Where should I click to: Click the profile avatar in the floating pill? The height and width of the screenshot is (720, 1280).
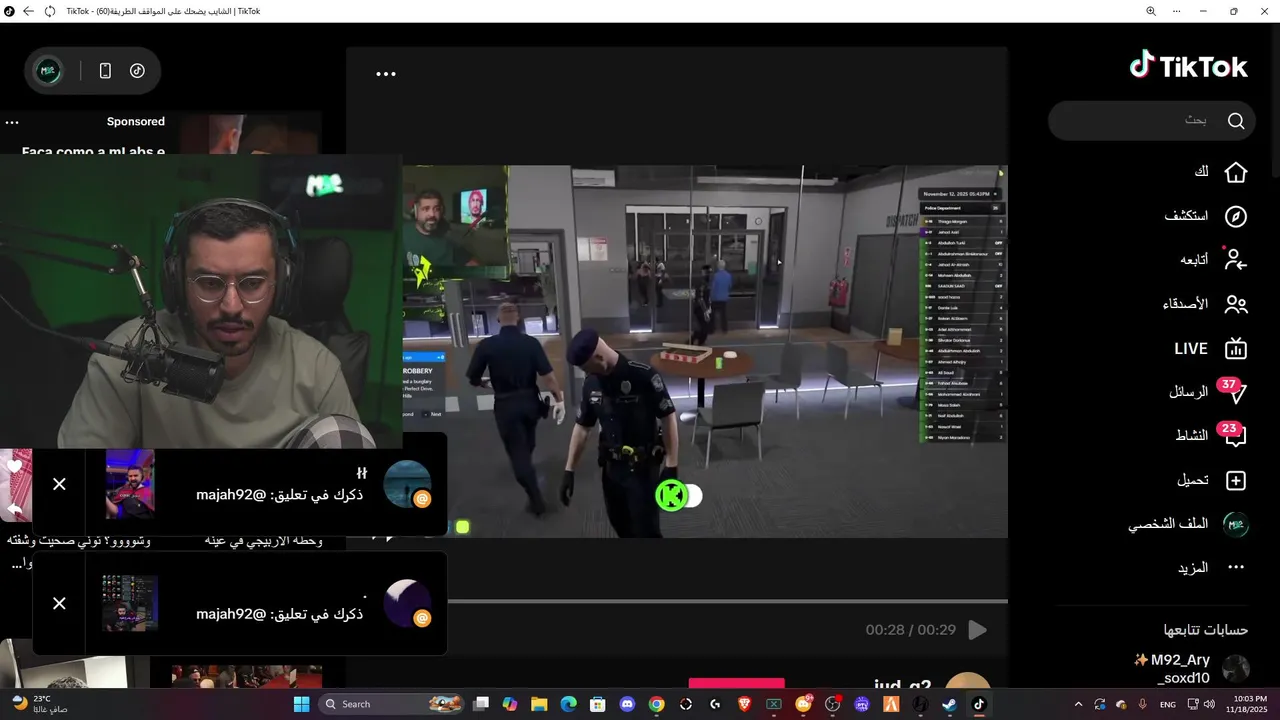(x=48, y=71)
